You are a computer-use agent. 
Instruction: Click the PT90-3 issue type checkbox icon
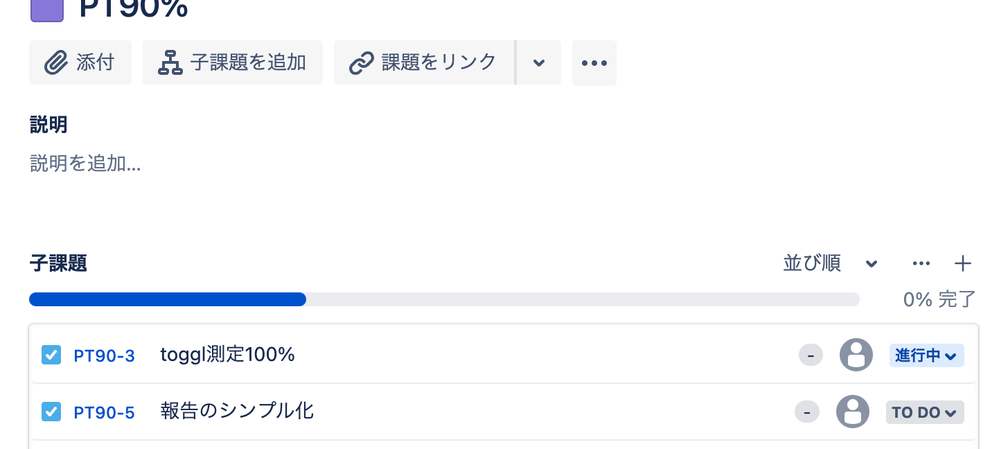(x=51, y=355)
